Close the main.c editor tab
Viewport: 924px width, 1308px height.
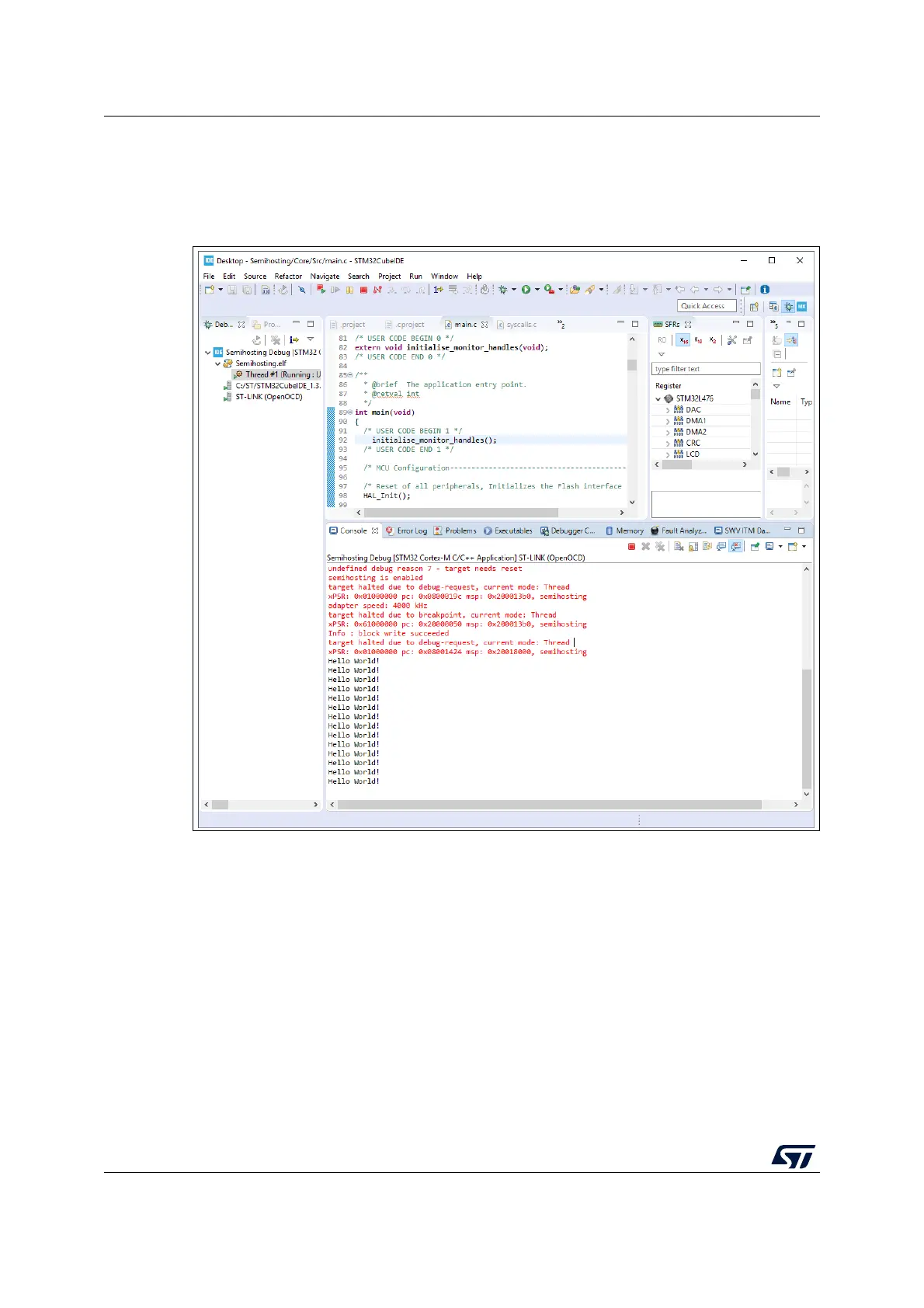485,325
